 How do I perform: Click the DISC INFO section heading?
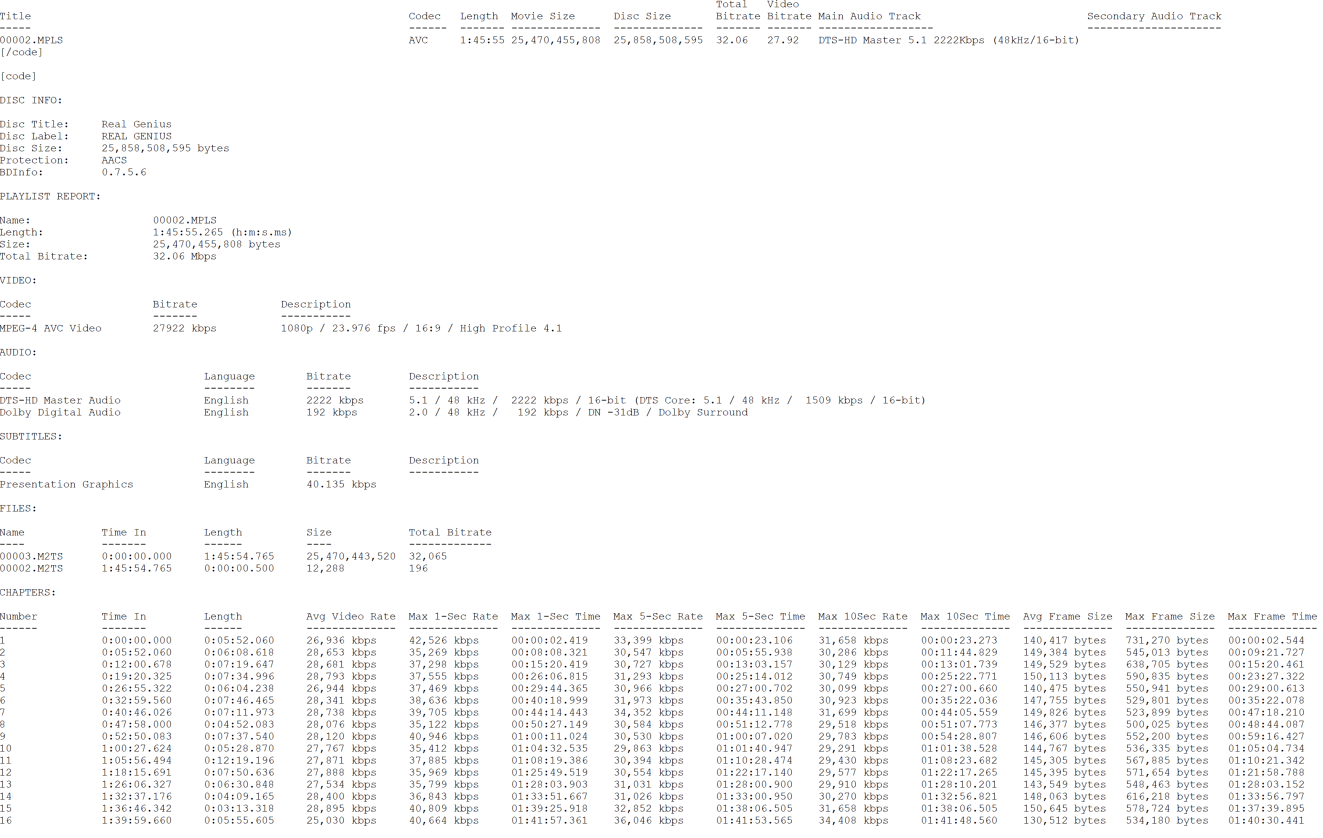(x=31, y=100)
